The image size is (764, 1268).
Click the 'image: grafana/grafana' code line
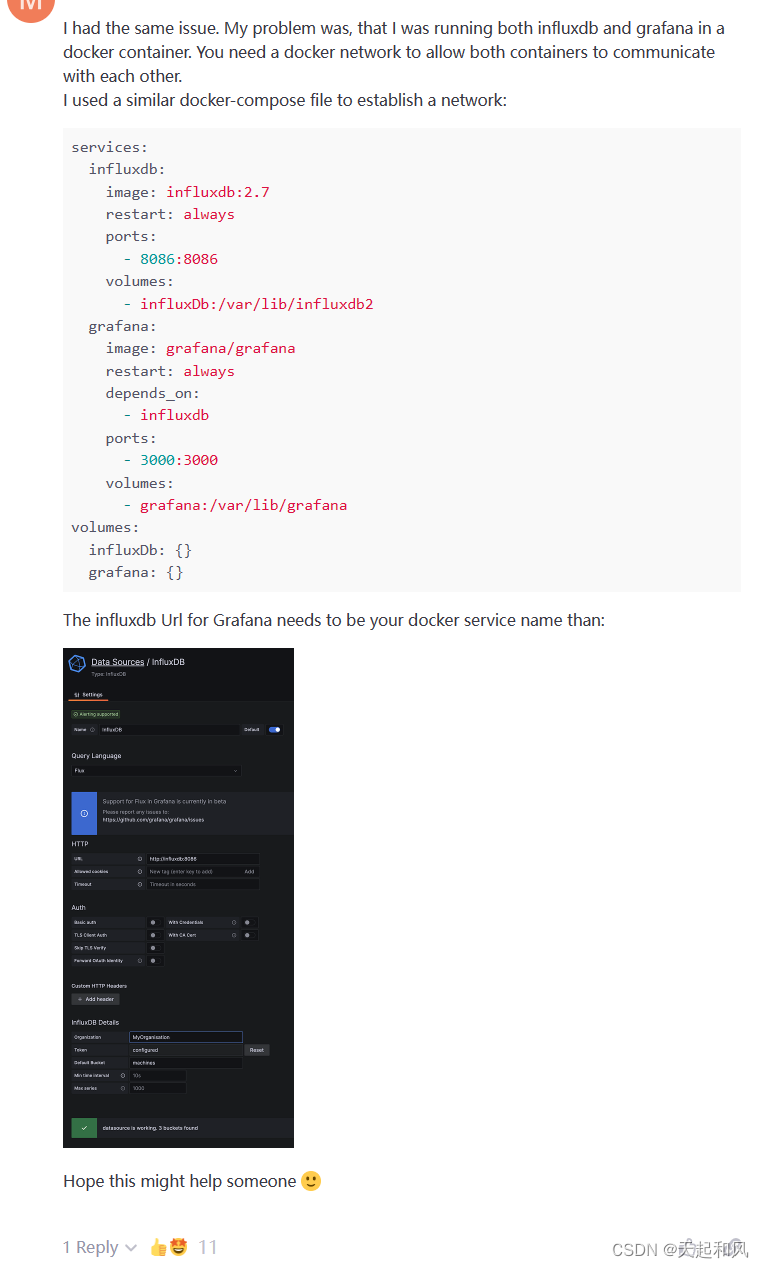tap(201, 348)
